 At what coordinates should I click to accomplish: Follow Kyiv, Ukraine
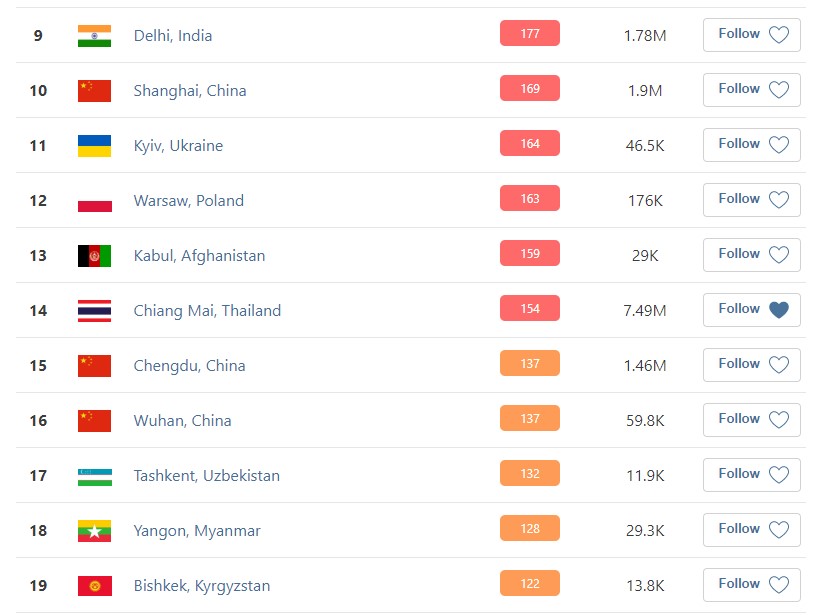[x=752, y=145]
